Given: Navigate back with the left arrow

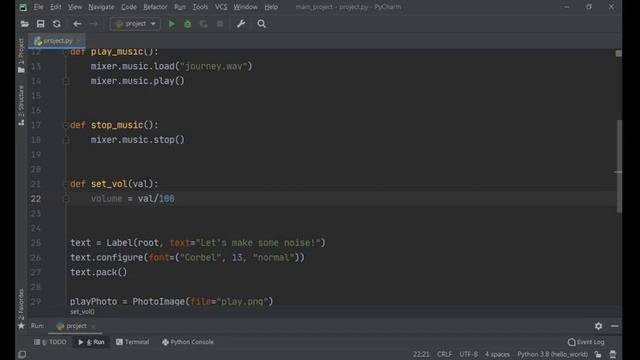Looking at the screenshot, I should 77,24.
